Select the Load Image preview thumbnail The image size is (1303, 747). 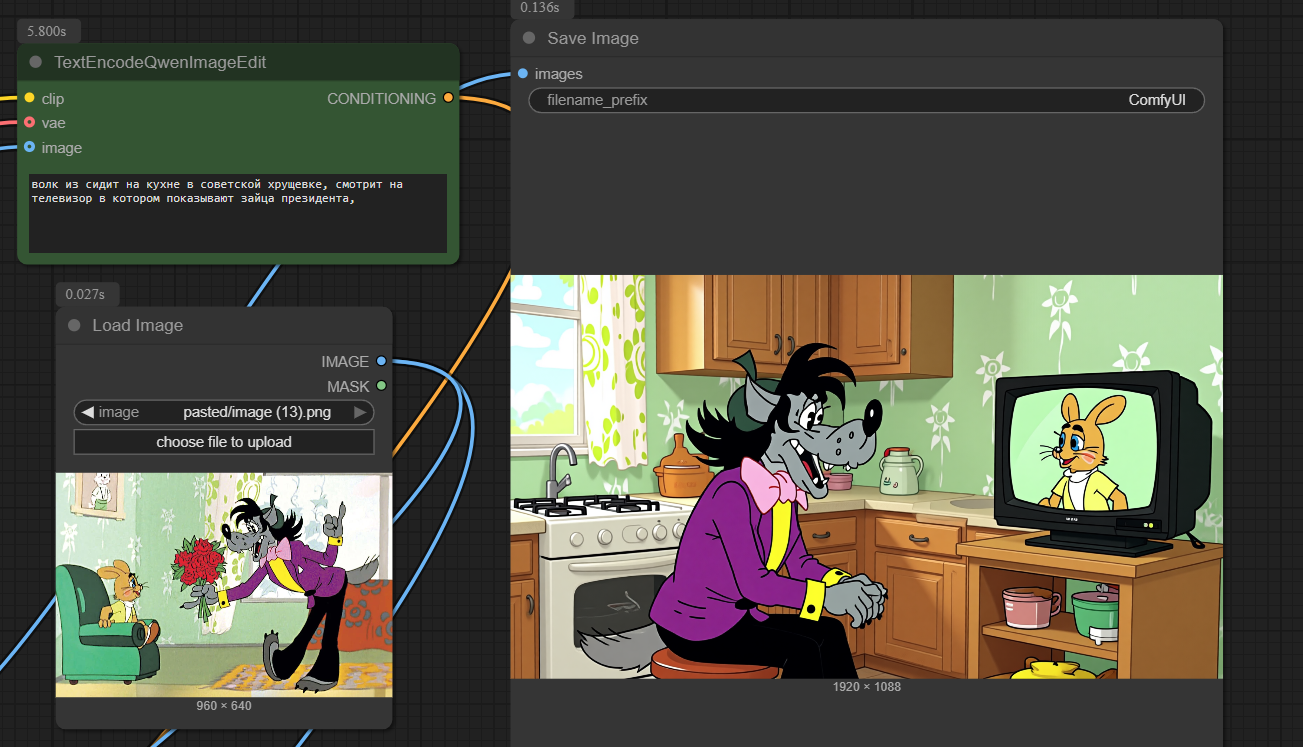(224, 585)
